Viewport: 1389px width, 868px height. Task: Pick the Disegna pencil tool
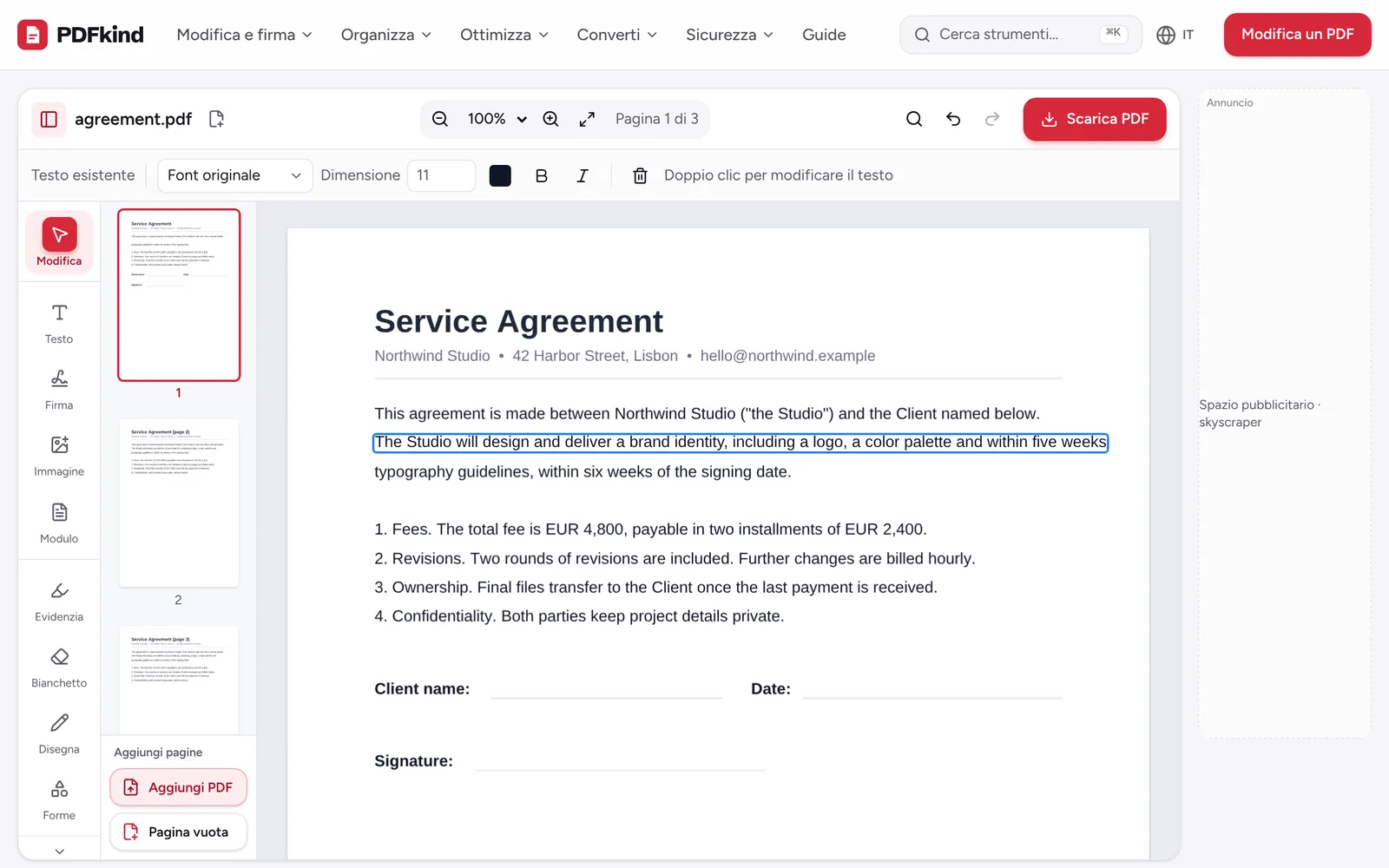tap(59, 734)
